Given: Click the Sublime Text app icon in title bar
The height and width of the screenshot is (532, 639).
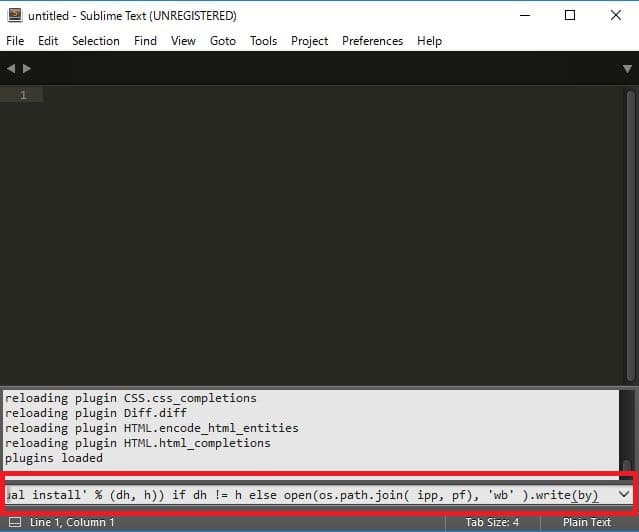Looking at the screenshot, I should (15, 15).
